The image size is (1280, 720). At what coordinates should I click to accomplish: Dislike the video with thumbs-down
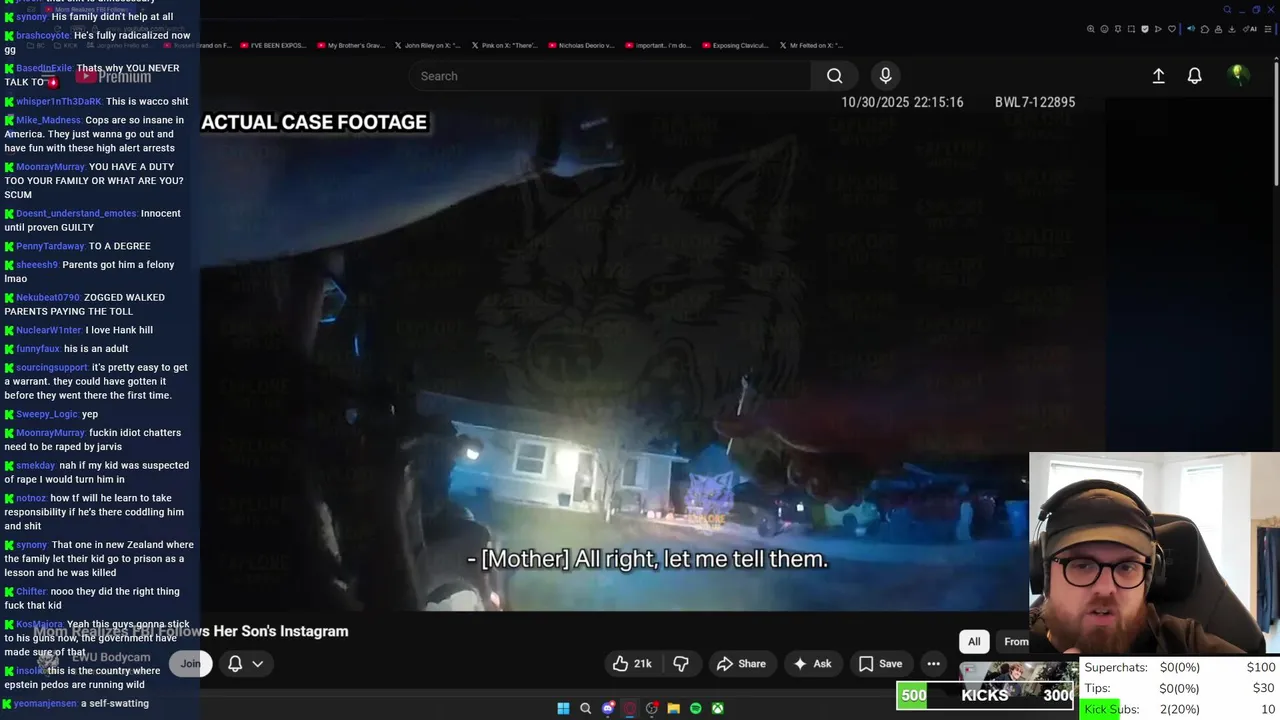click(681, 664)
